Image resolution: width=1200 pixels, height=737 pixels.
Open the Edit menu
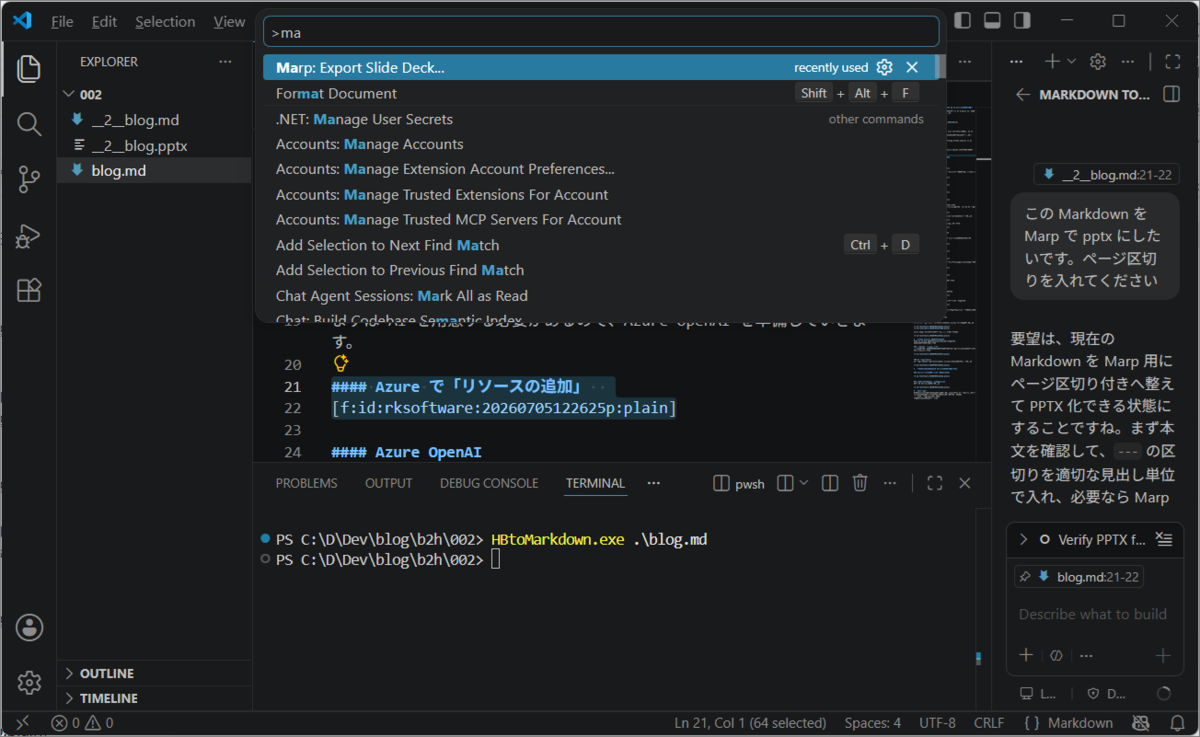click(104, 21)
